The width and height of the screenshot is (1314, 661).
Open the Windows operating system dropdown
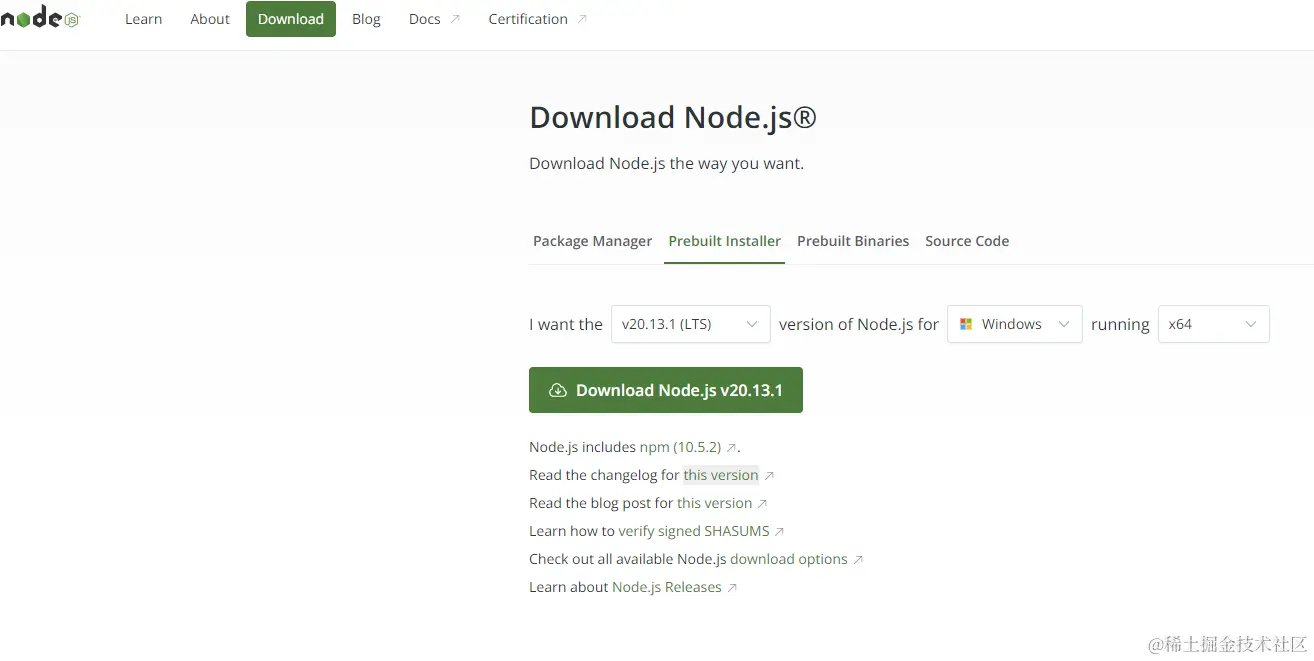[x=1015, y=324]
